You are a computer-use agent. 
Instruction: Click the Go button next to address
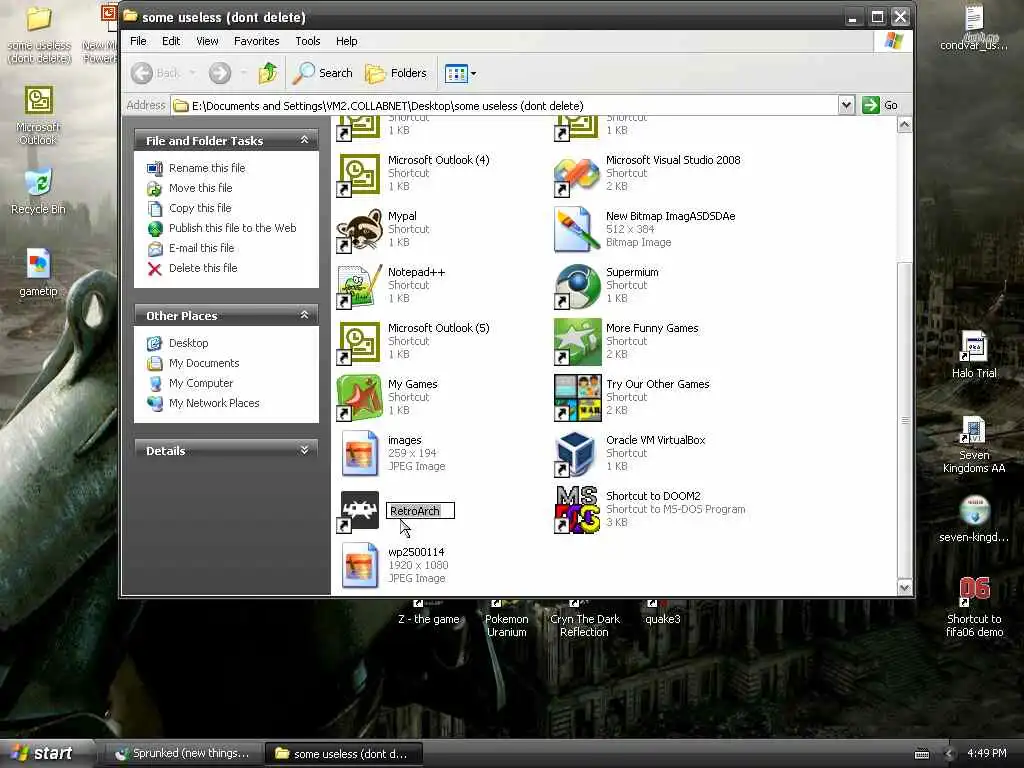(880, 105)
